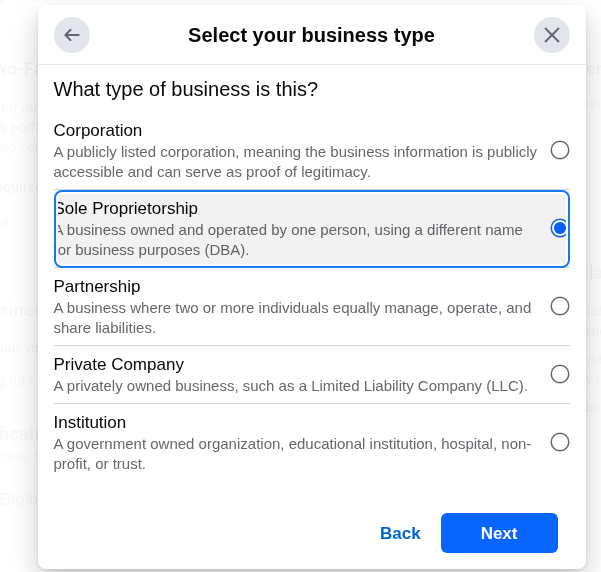601x572 pixels.
Task: Click the back arrow icon in header
Action: [x=72, y=35]
